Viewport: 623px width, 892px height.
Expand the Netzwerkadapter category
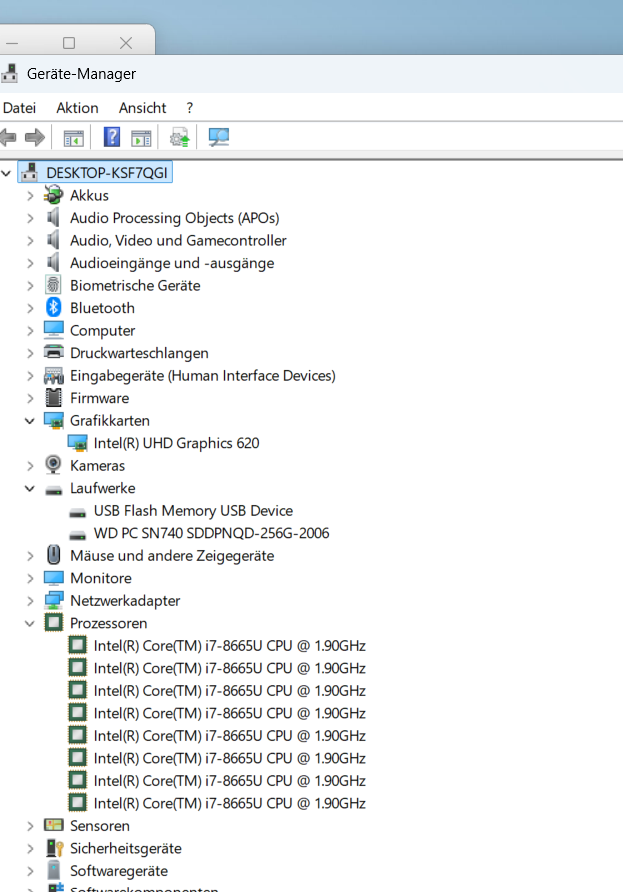coord(30,601)
